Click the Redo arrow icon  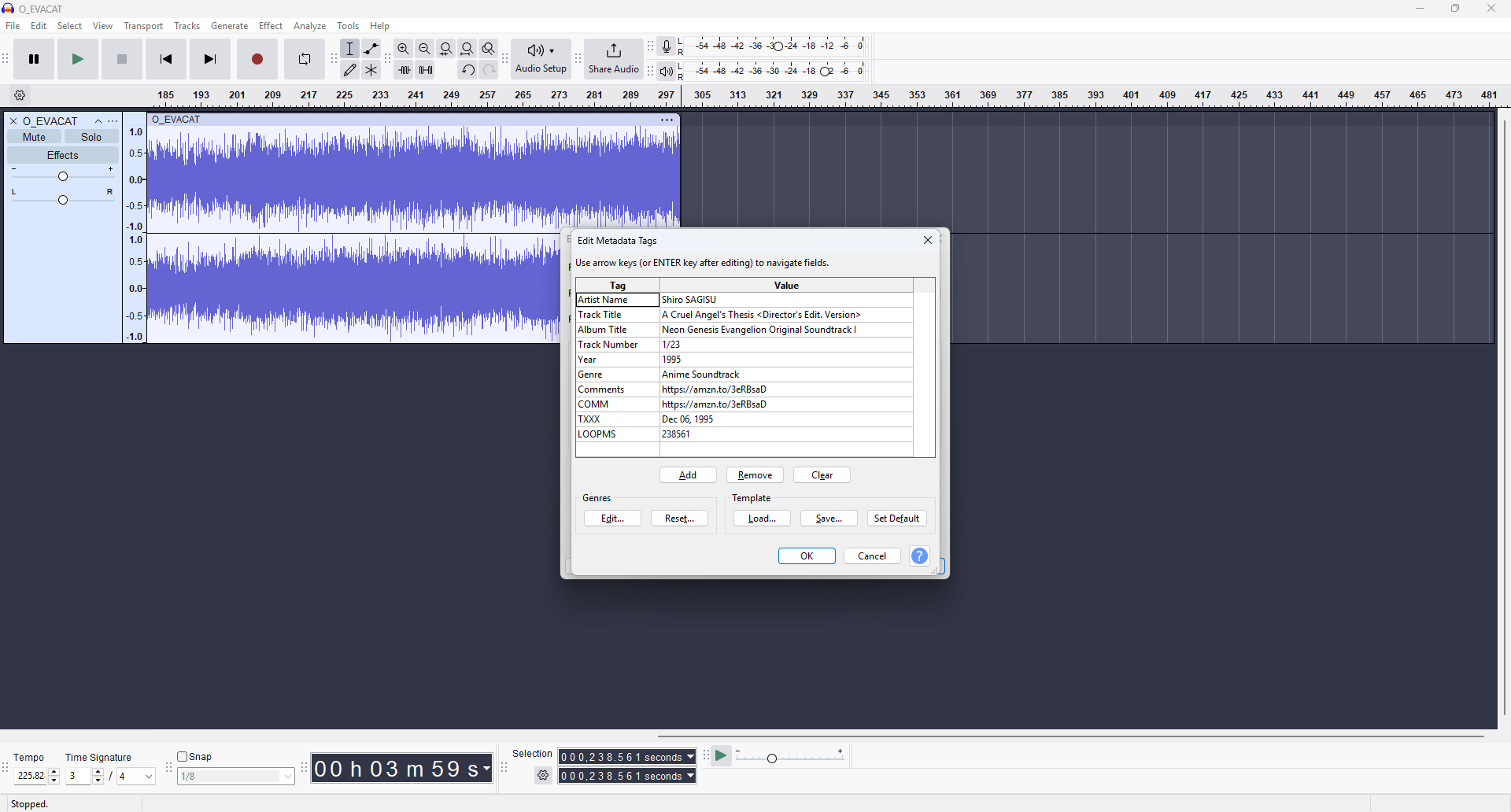[x=489, y=70]
